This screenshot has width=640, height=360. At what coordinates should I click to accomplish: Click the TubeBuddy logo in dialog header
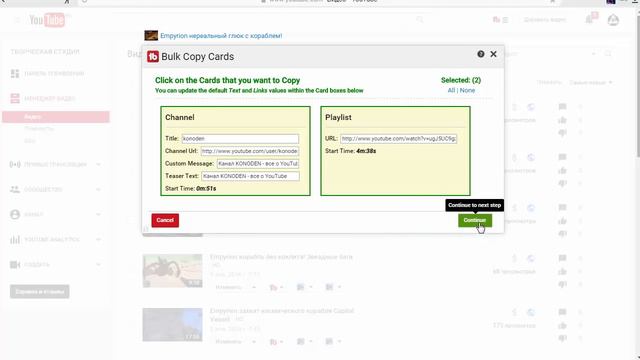coord(153,57)
